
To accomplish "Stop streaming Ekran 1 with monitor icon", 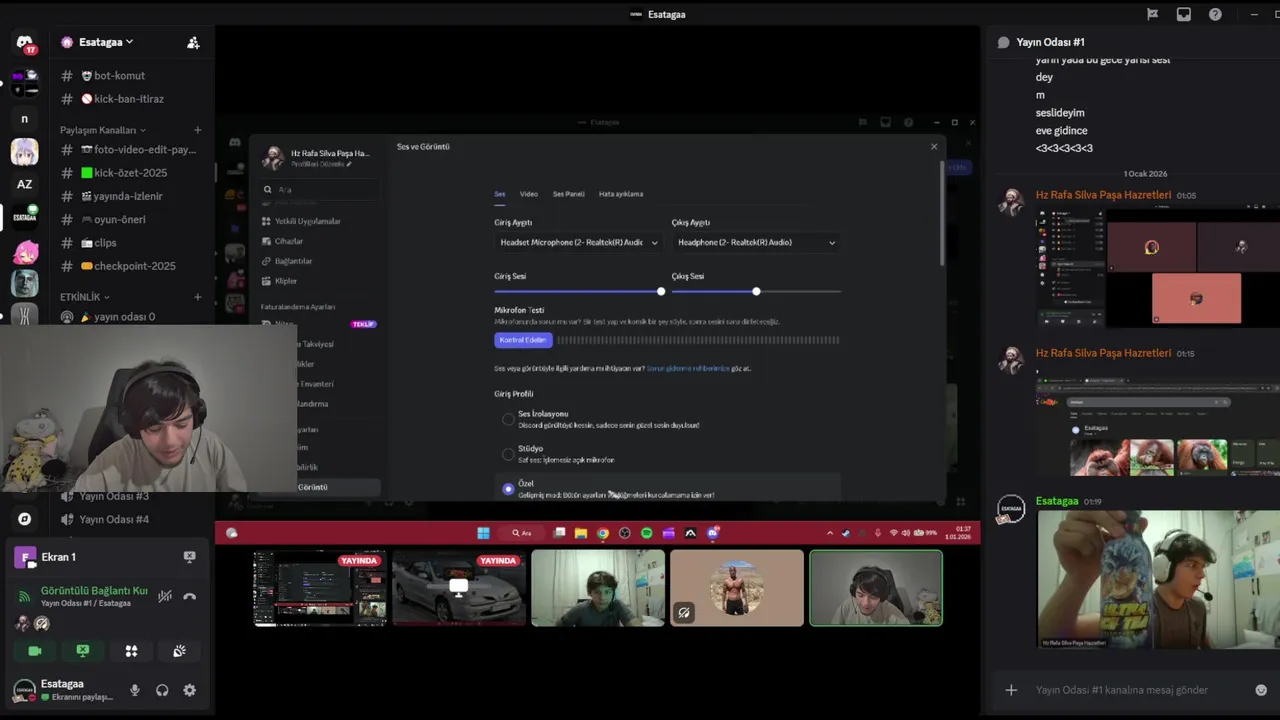I will coord(189,557).
